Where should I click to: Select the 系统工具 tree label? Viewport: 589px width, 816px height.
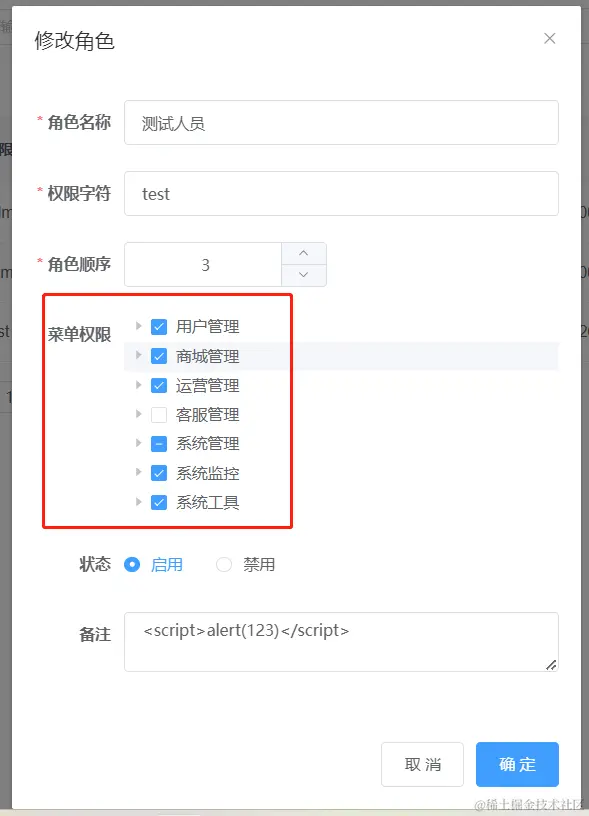(x=208, y=503)
